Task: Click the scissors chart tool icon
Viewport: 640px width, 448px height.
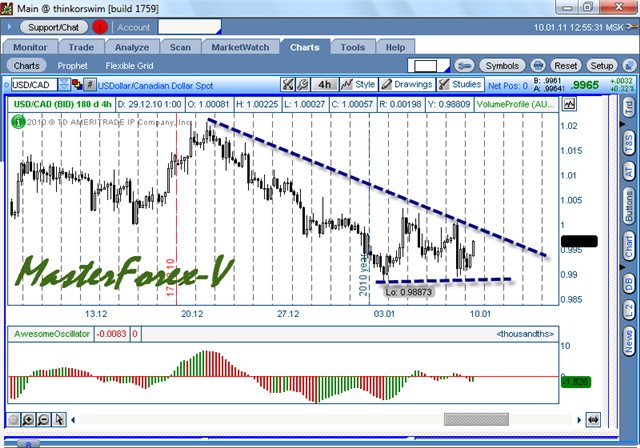Action: click(x=288, y=84)
